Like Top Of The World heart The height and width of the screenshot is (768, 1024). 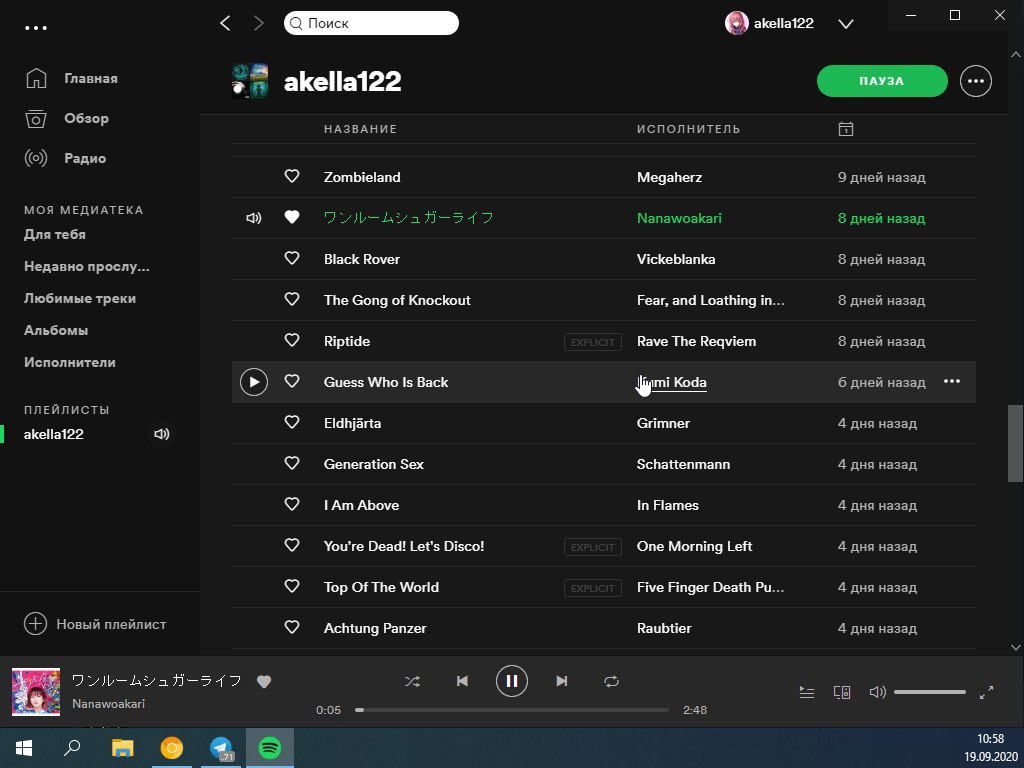coord(292,586)
